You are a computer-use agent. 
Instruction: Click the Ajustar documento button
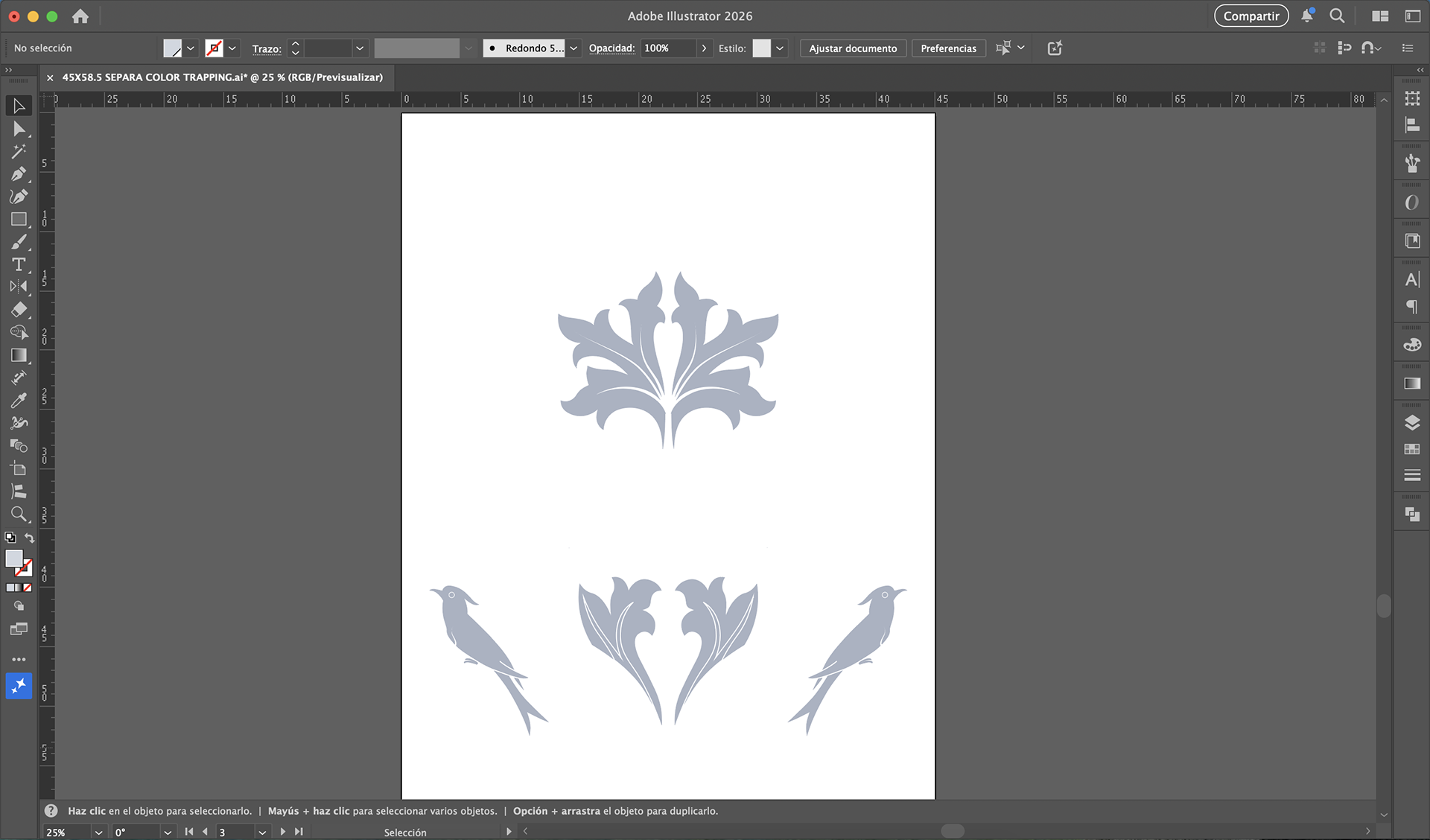point(853,48)
